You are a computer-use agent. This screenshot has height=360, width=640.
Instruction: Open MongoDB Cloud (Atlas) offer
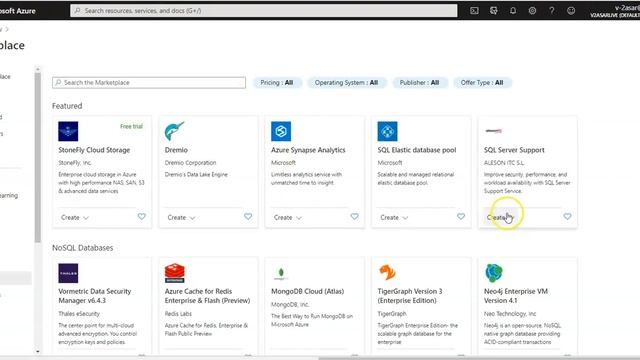(x=307, y=291)
